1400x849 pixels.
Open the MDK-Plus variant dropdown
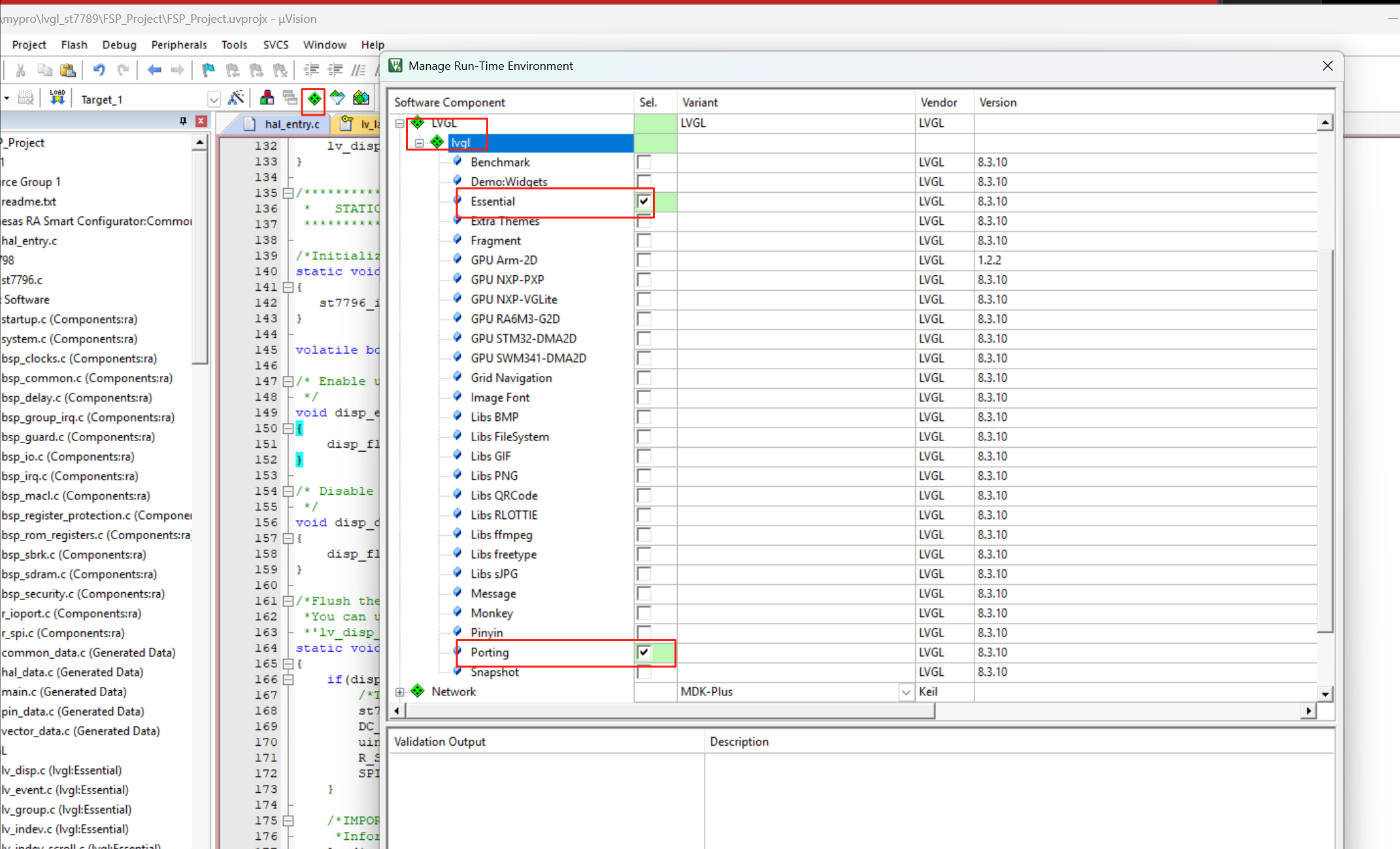tap(906, 691)
